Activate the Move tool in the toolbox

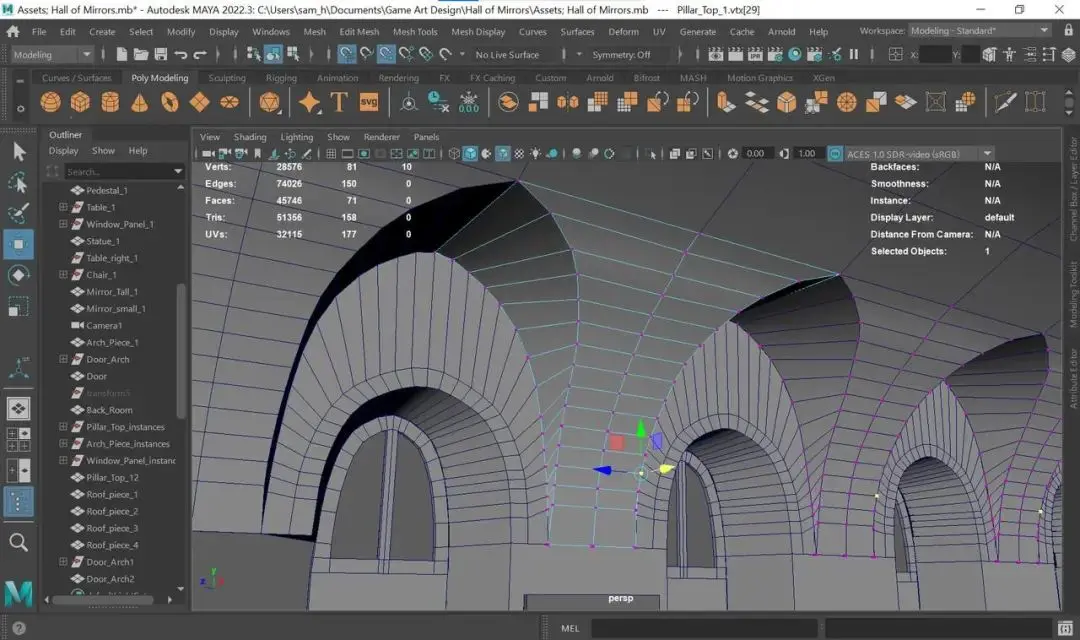[x=19, y=245]
